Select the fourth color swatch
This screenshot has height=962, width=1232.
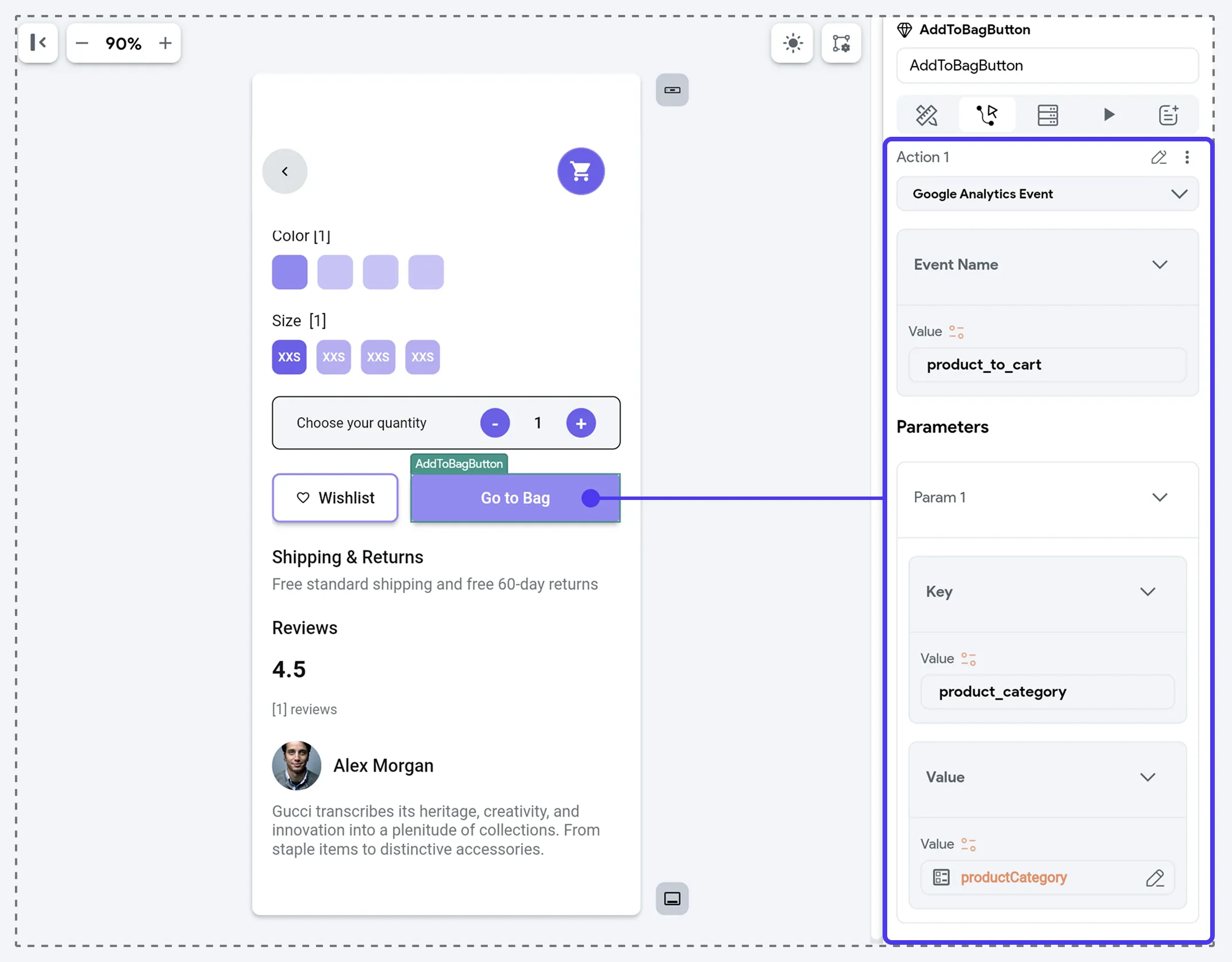[x=426, y=272]
